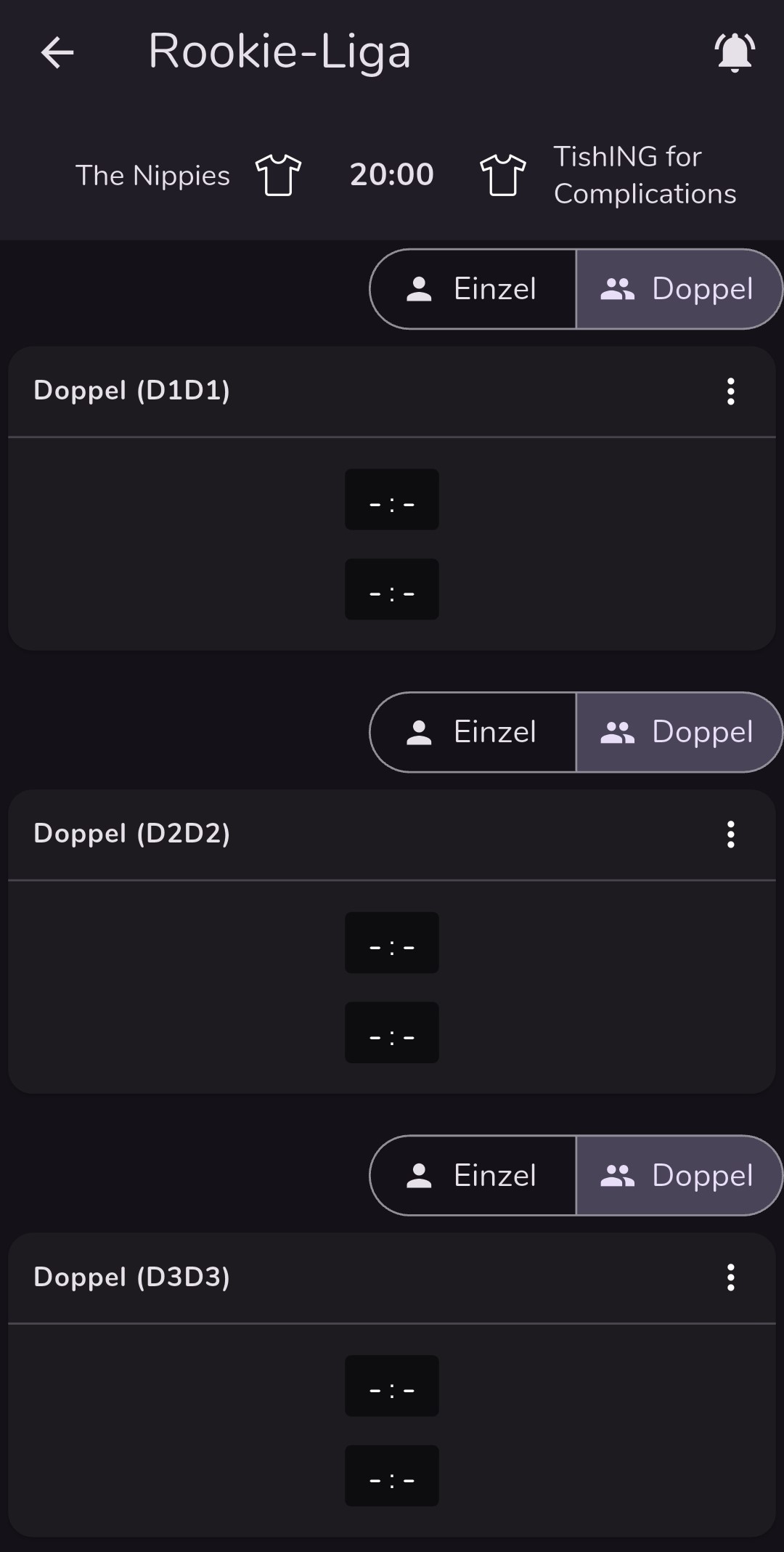Switch D3D3 match to Einzel
This screenshot has height=1552, width=784.
click(x=473, y=1175)
